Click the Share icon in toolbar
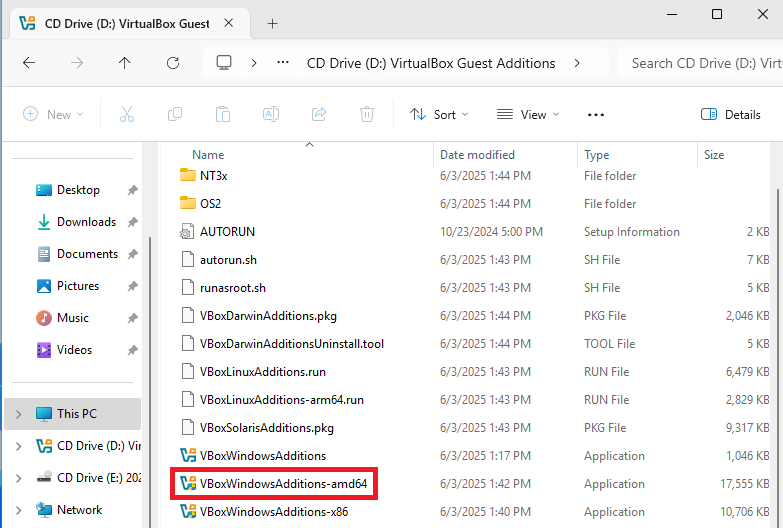 (x=319, y=114)
